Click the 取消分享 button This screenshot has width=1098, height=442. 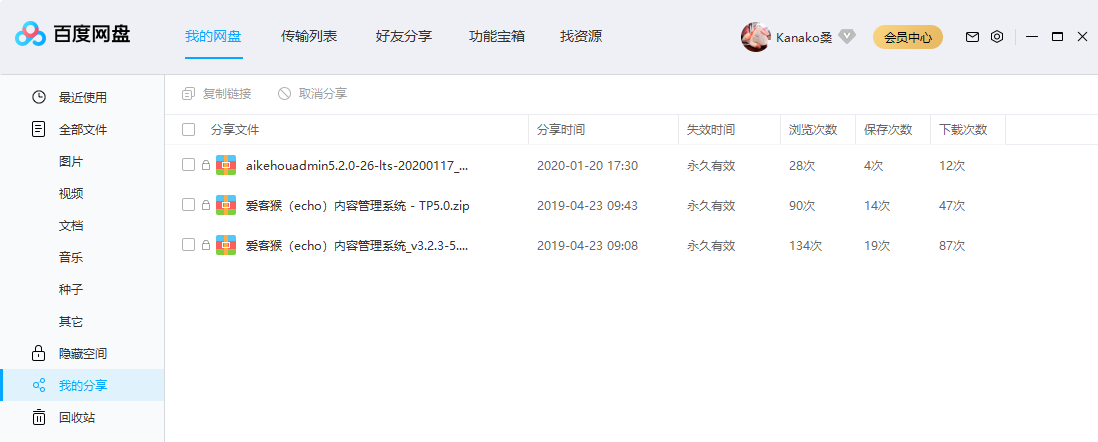[x=312, y=94]
